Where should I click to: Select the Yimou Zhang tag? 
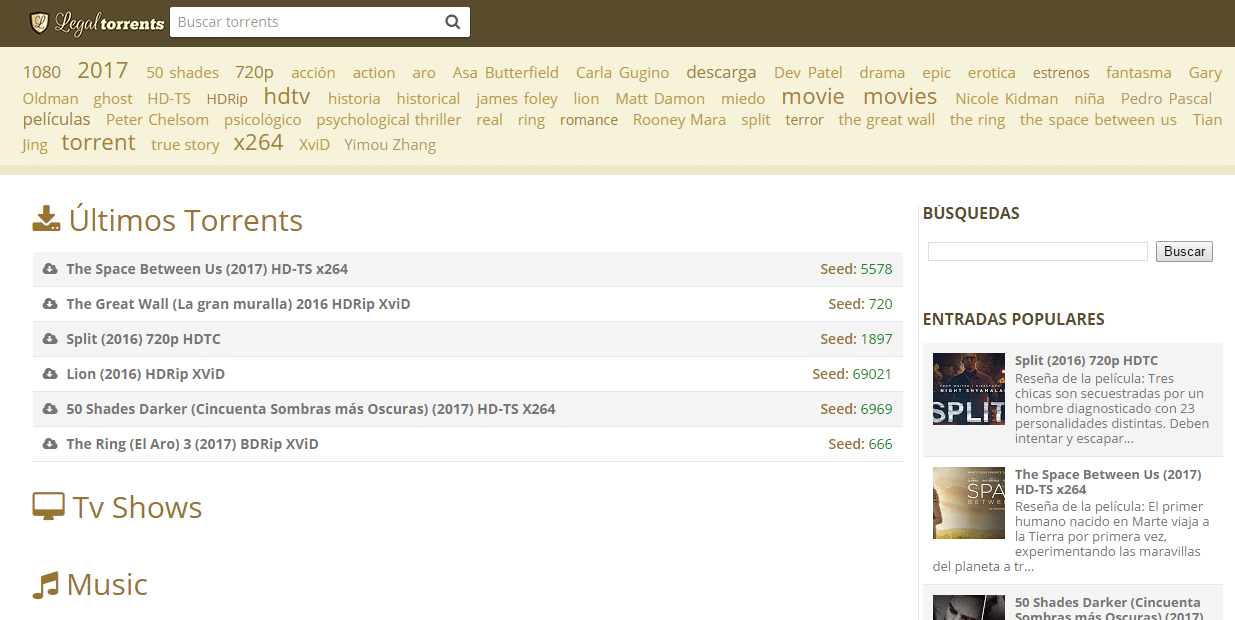tap(390, 145)
